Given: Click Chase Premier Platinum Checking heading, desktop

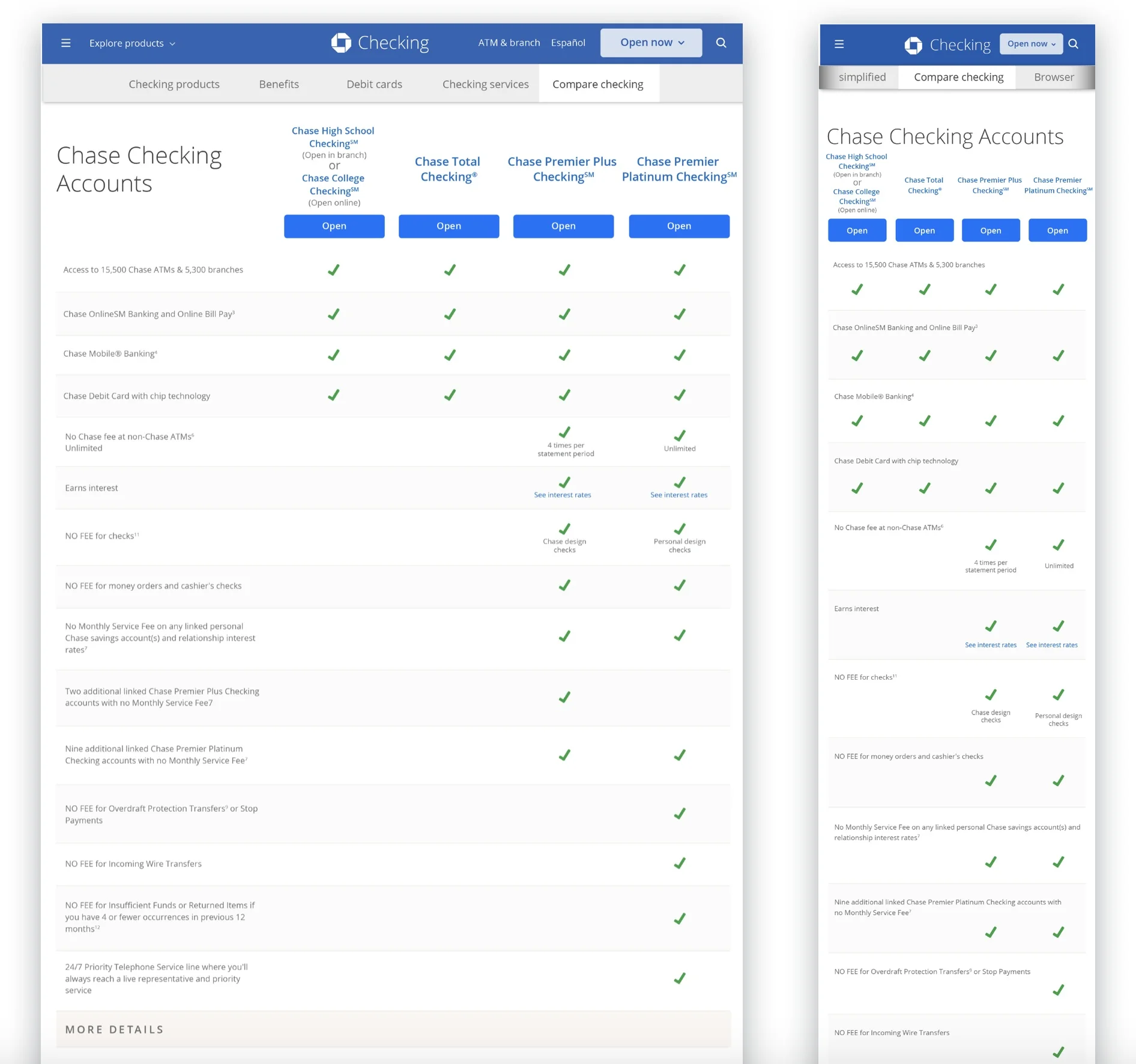Looking at the screenshot, I should coord(679,169).
